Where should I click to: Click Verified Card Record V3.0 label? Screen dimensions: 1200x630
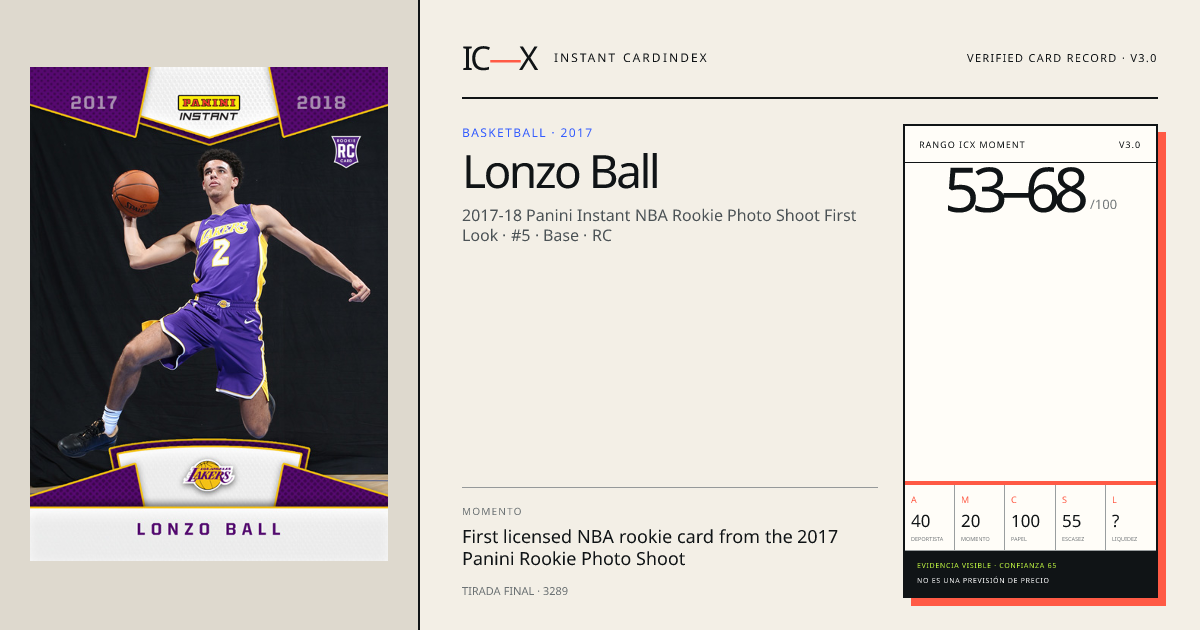click(x=1061, y=58)
